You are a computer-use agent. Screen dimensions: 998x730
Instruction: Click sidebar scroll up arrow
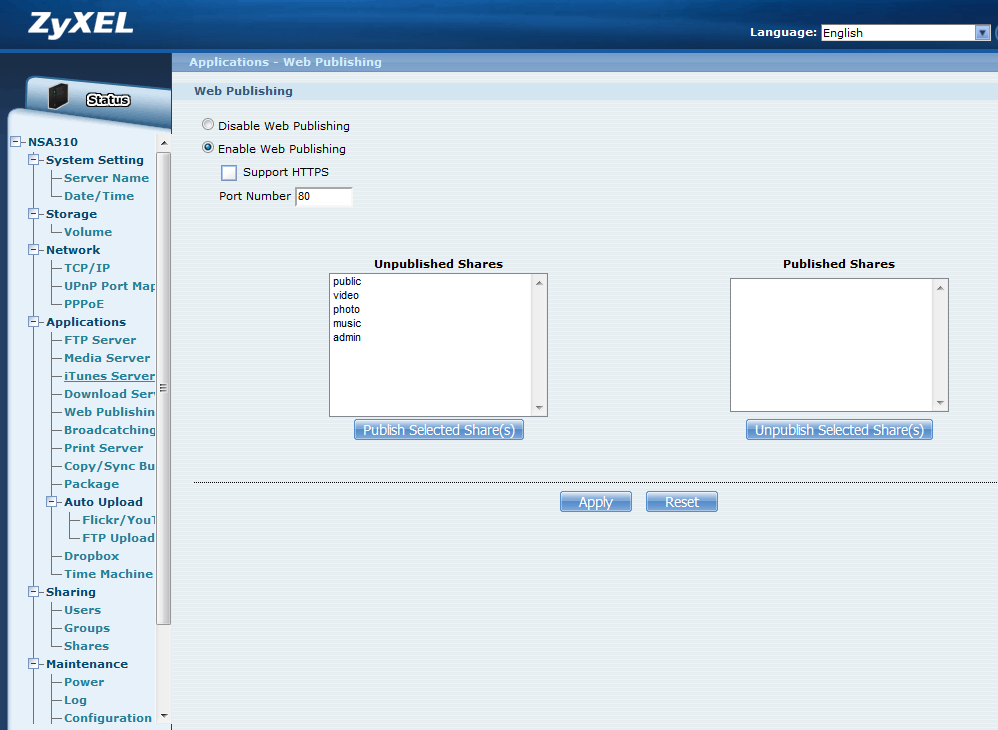(x=164, y=143)
